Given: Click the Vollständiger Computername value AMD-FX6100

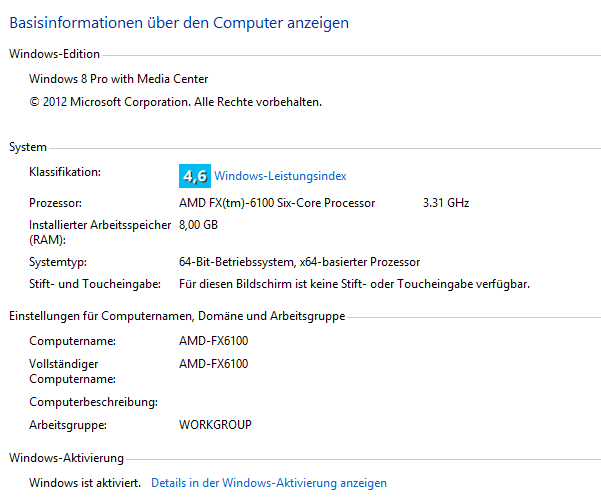Looking at the screenshot, I should (x=213, y=364).
